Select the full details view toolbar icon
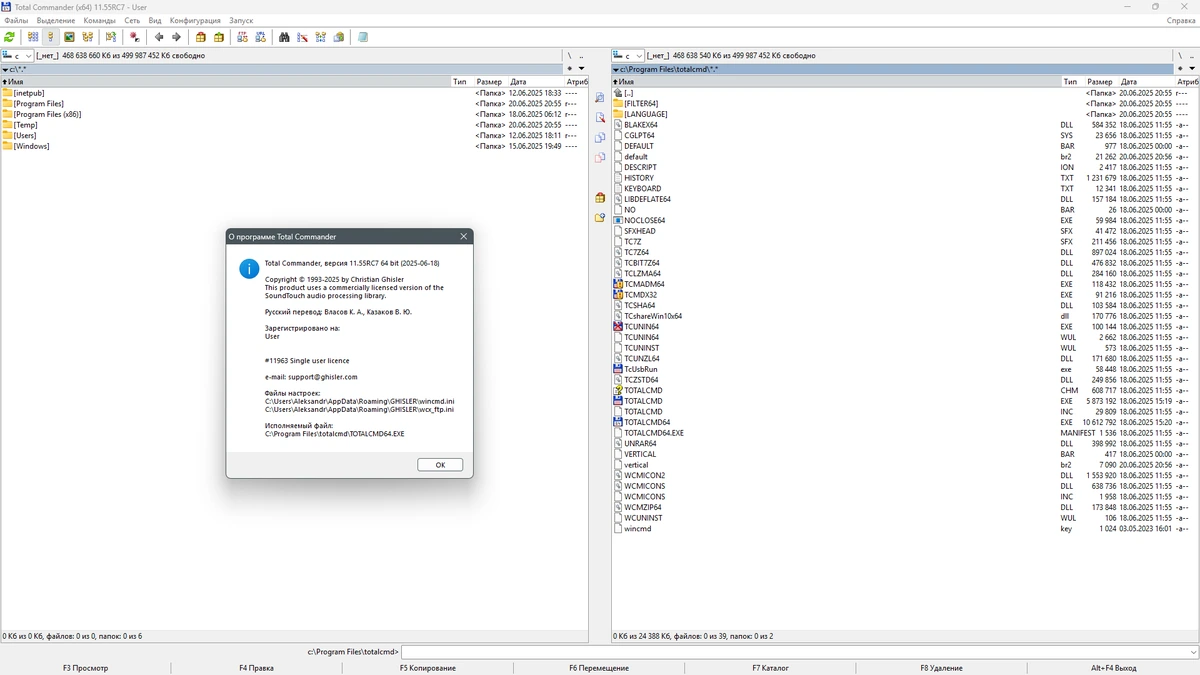The width and height of the screenshot is (1200, 675). [x=50, y=37]
